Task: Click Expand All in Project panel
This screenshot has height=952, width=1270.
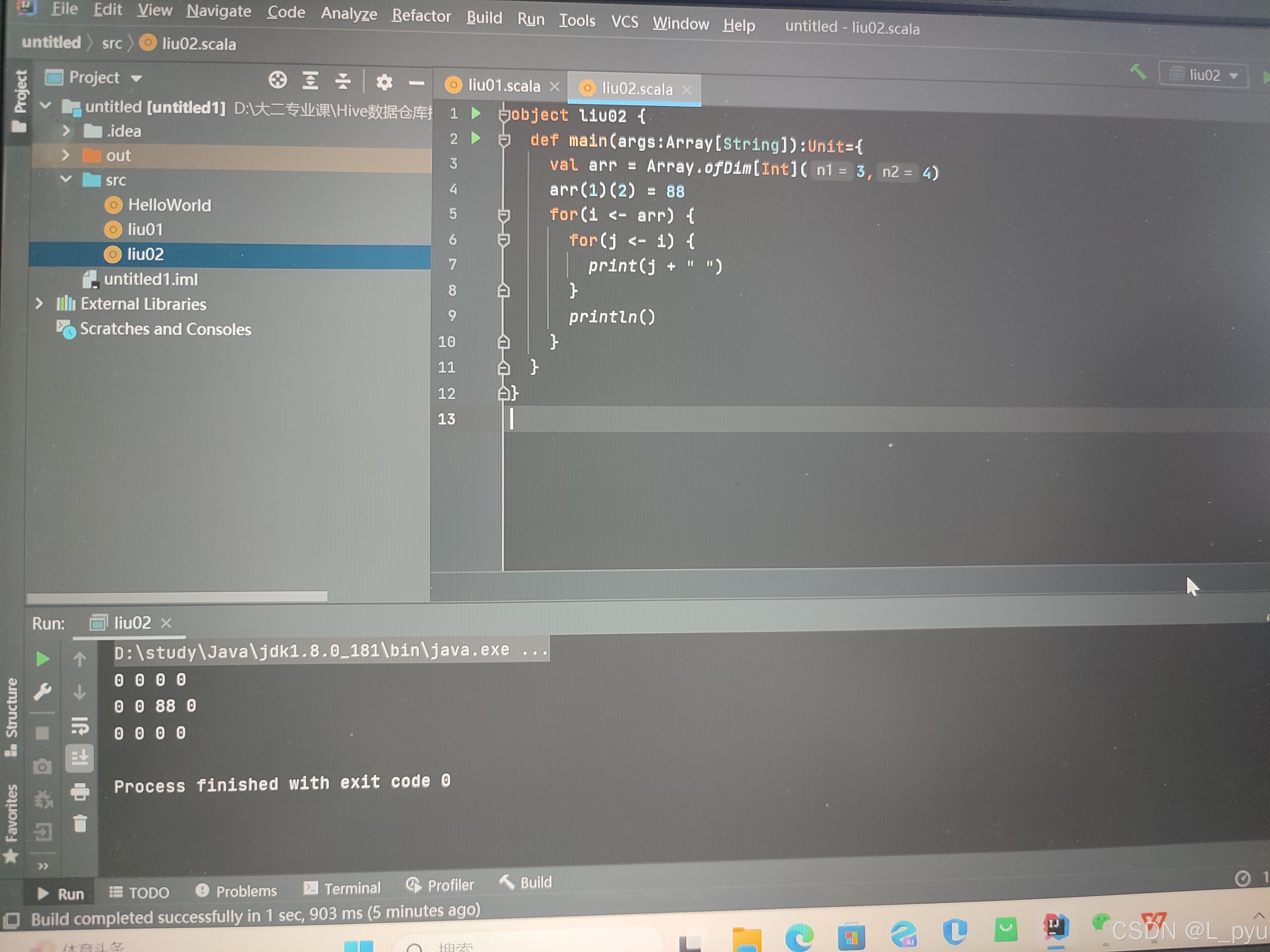Action: 310,81
